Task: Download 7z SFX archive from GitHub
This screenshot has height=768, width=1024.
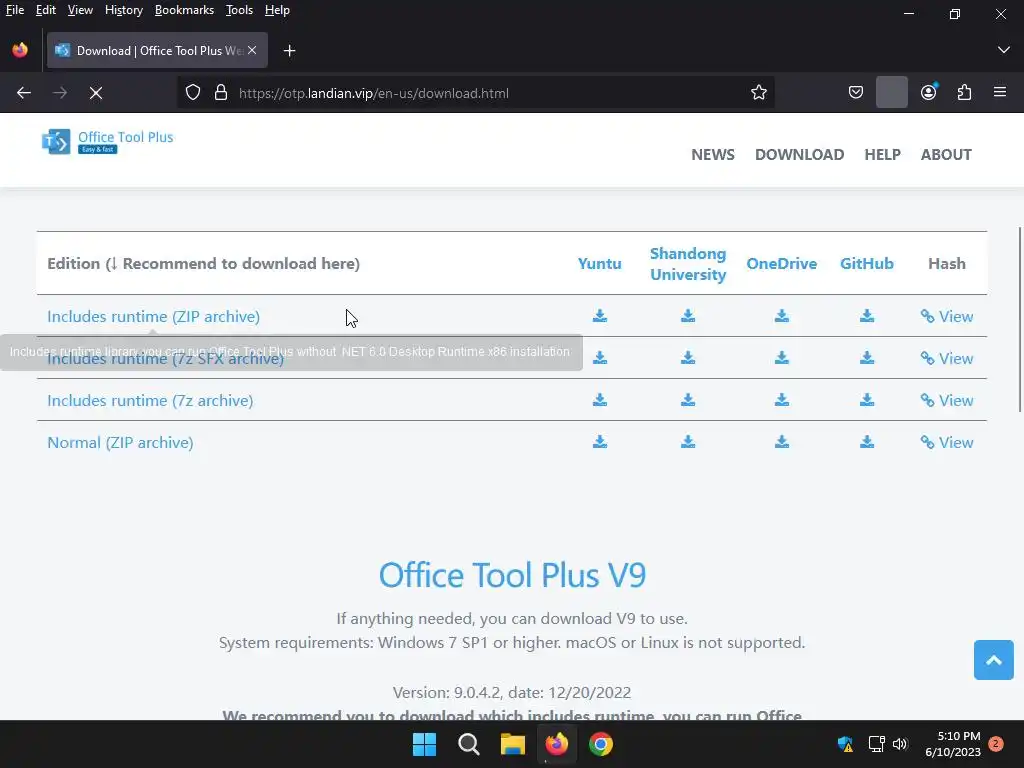Action: (x=867, y=358)
